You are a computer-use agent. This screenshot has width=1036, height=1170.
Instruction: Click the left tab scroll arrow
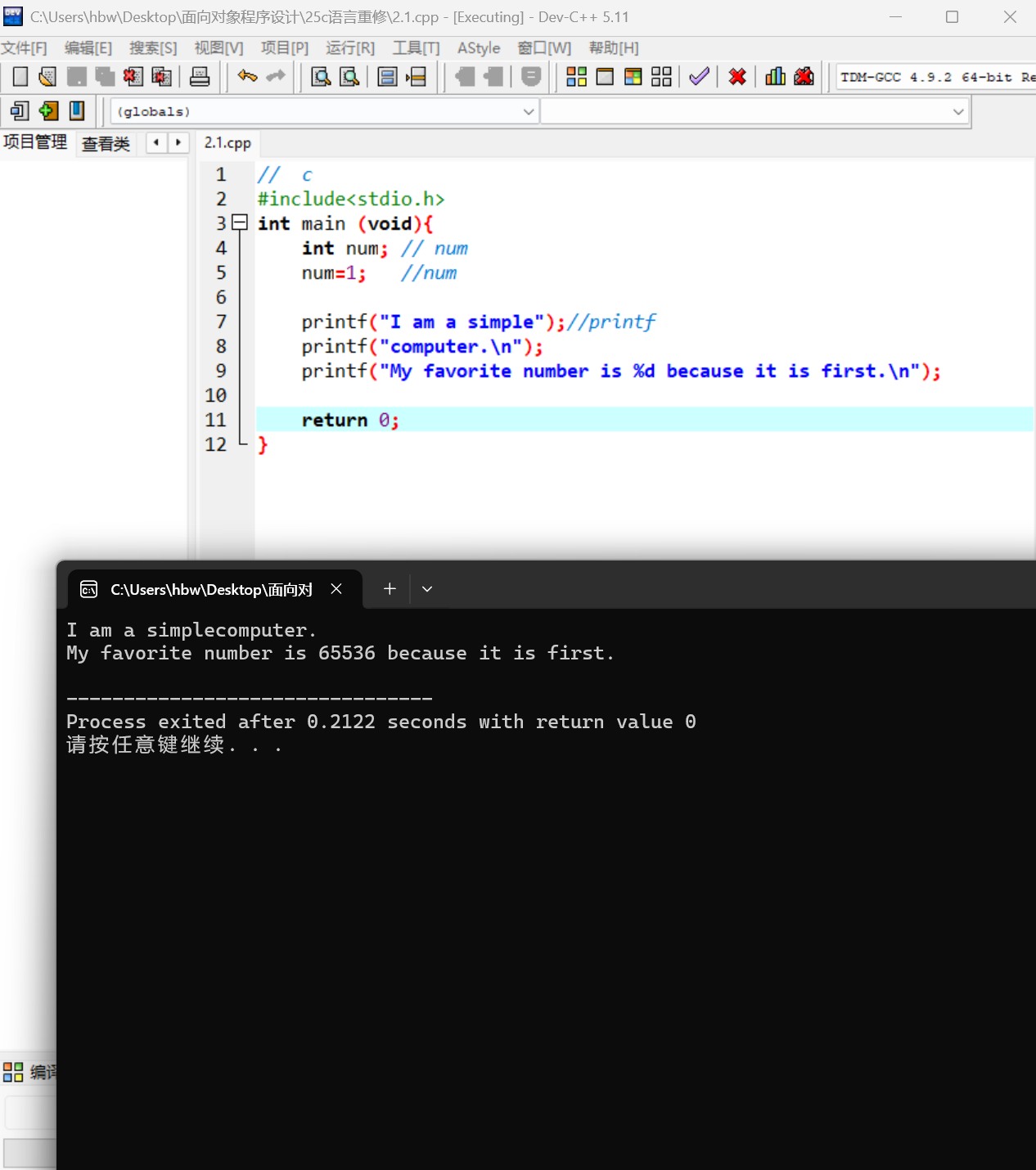[x=156, y=142]
